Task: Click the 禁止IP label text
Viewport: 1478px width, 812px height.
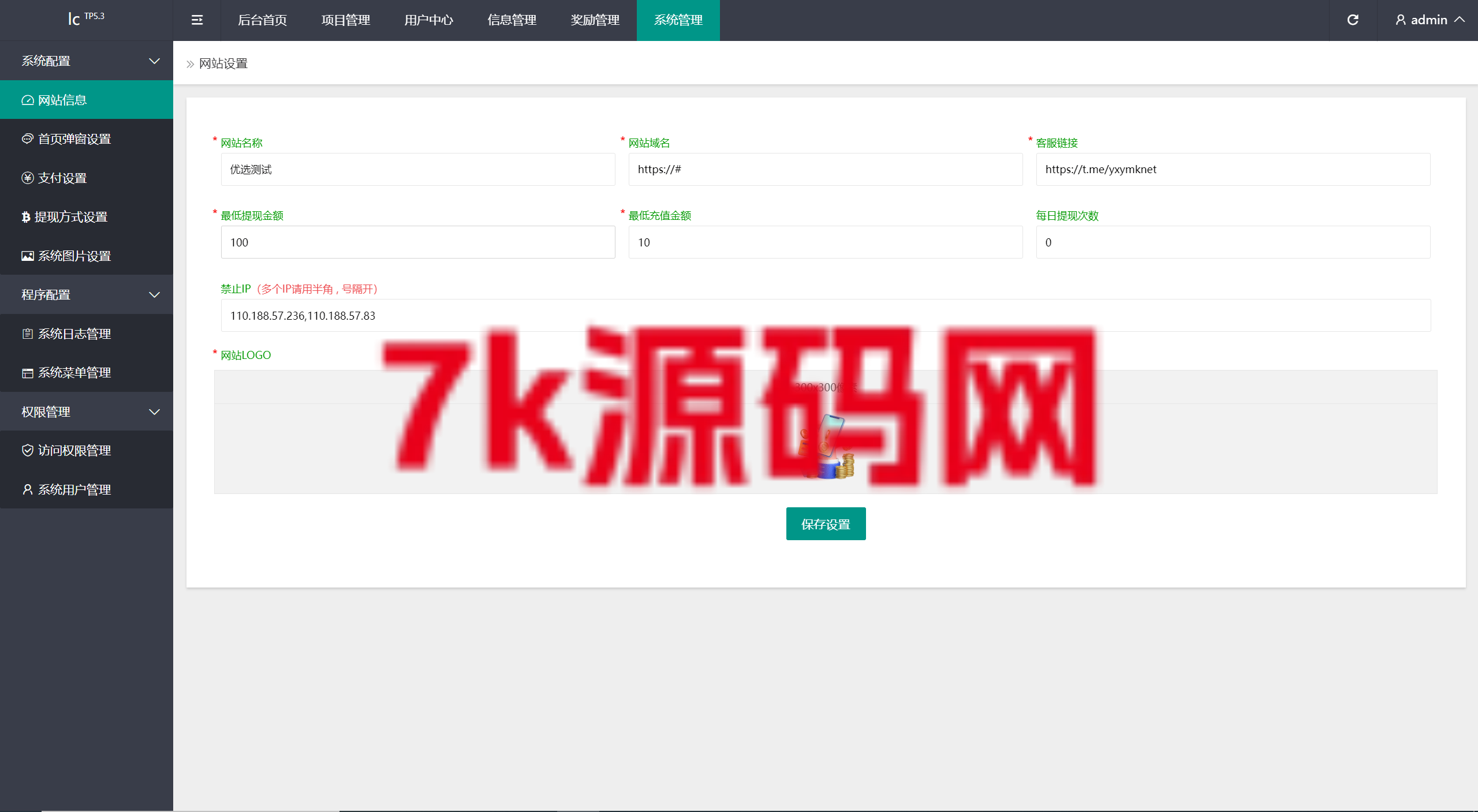Action: 236,289
